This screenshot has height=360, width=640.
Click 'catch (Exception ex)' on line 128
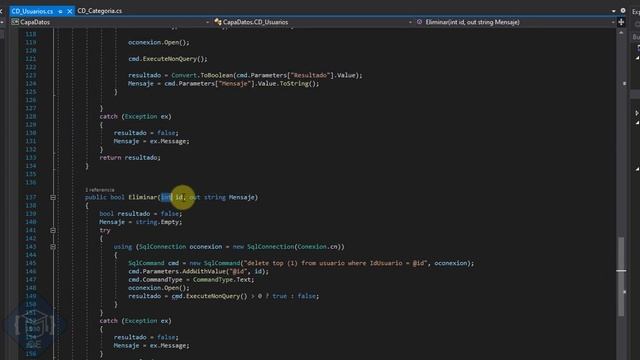click(136, 116)
